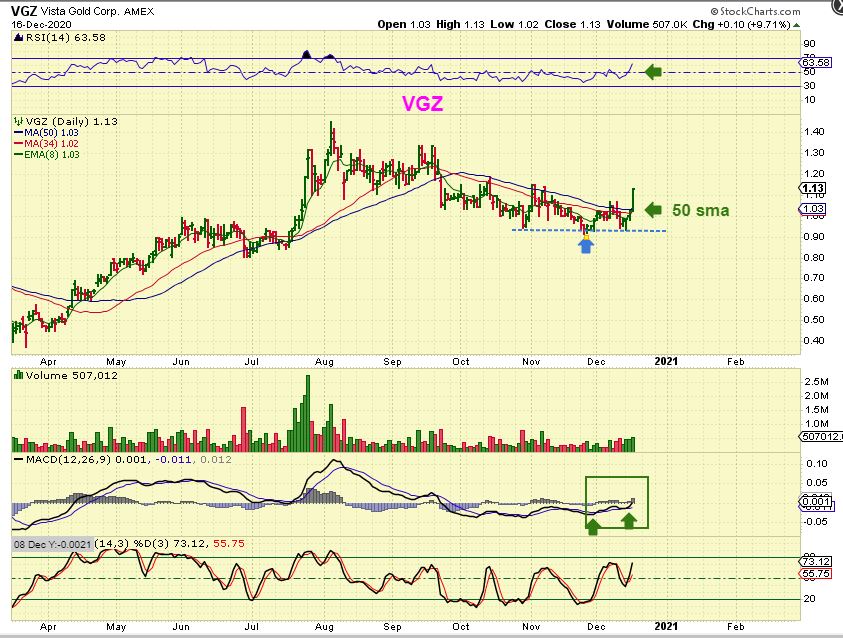Click the candlestick icon beside VGZ (Daily)
The height and width of the screenshot is (638, 843).
(18, 121)
